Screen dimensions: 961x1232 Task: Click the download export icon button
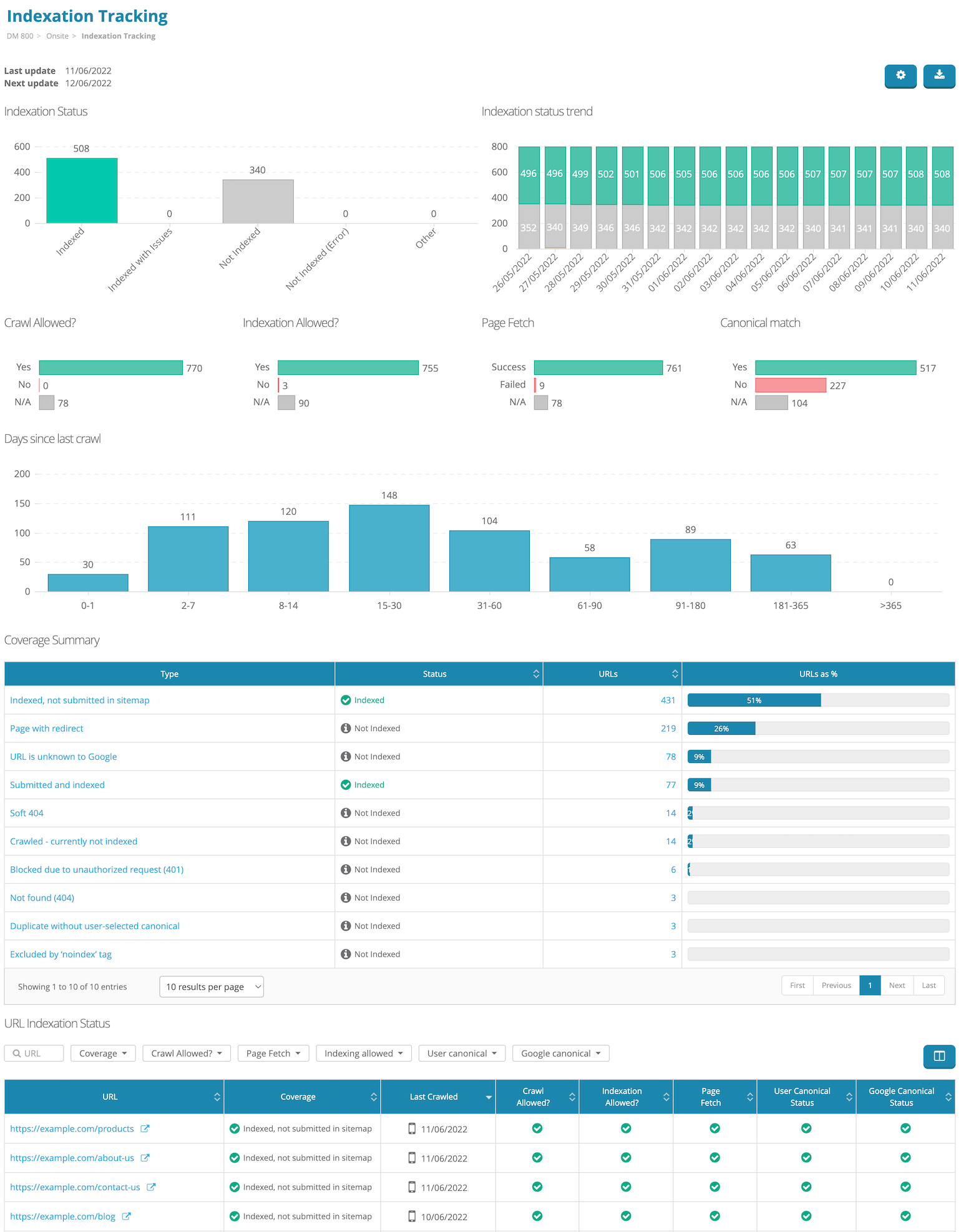click(939, 75)
